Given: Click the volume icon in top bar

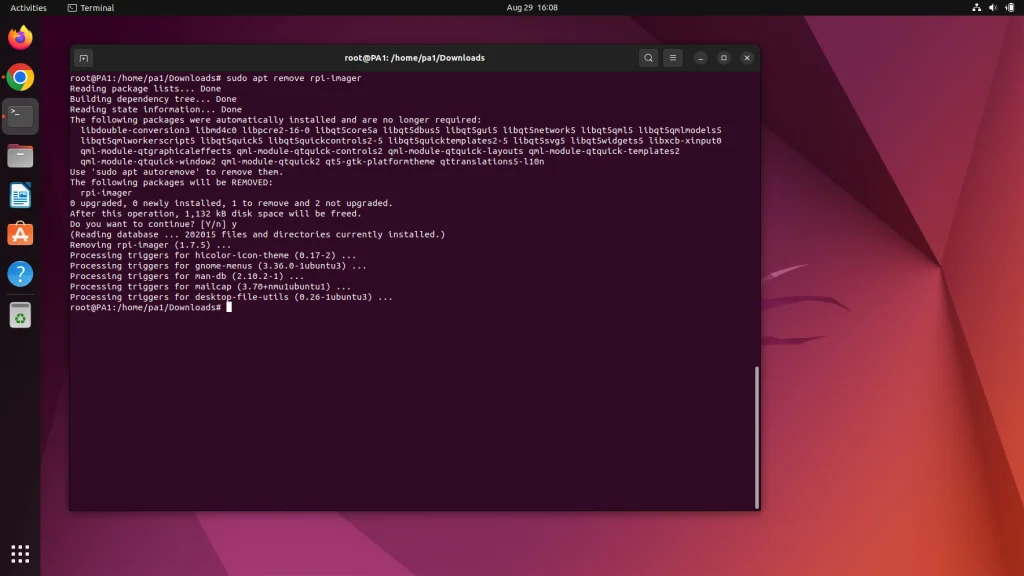Looking at the screenshot, I should click(x=993, y=8).
